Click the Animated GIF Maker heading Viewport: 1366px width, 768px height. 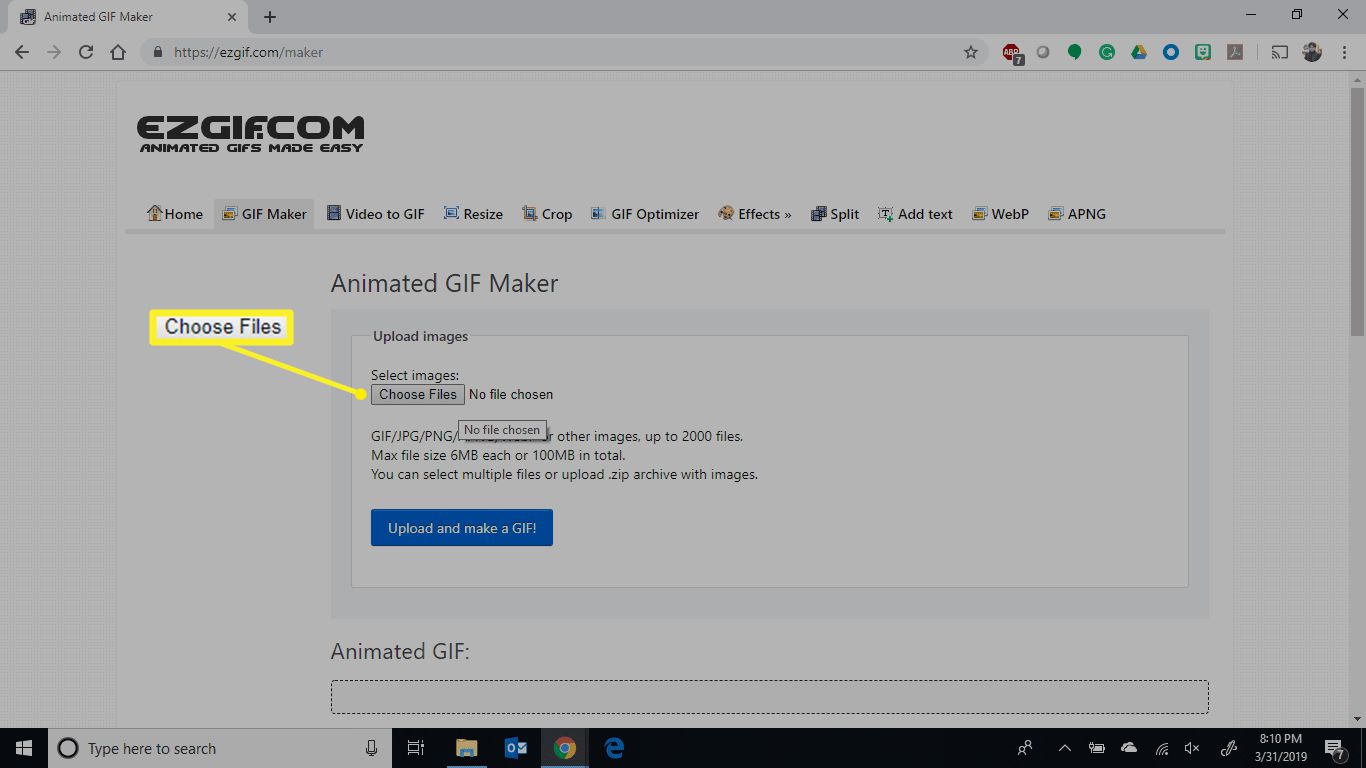(x=444, y=283)
